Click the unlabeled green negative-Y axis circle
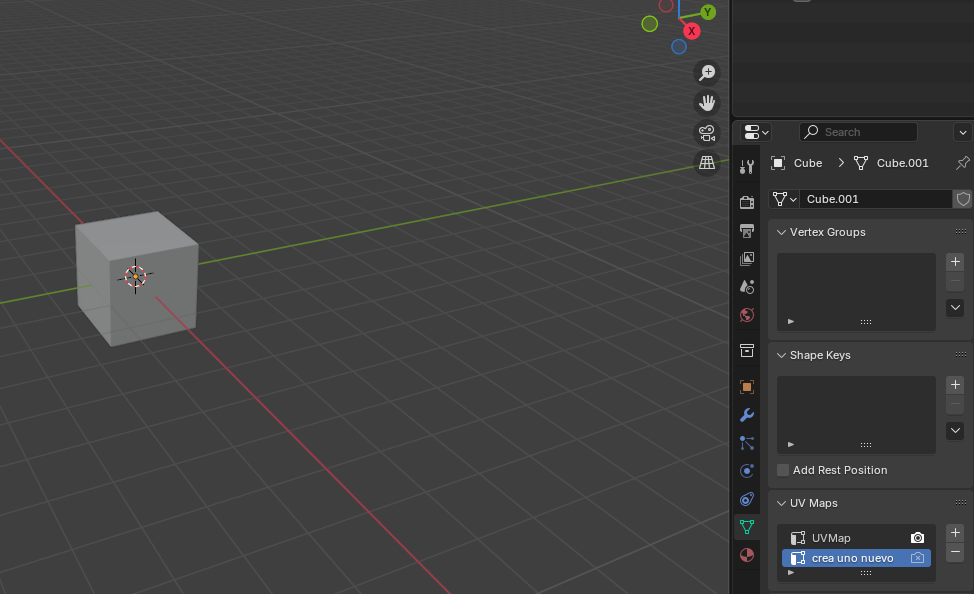974x594 pixels. point(650,24)
